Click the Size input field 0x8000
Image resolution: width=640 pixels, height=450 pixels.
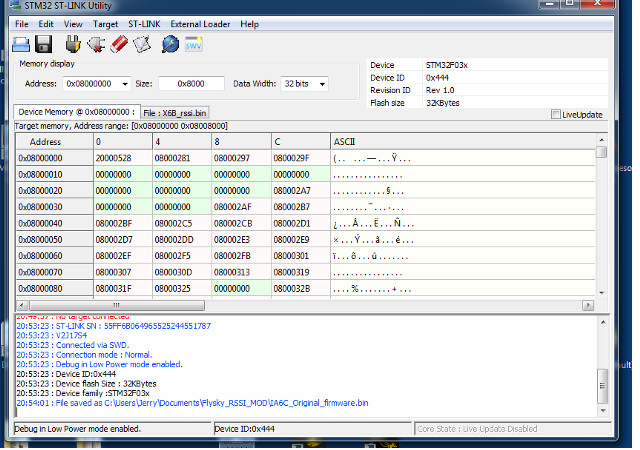(x=191, y=84)
